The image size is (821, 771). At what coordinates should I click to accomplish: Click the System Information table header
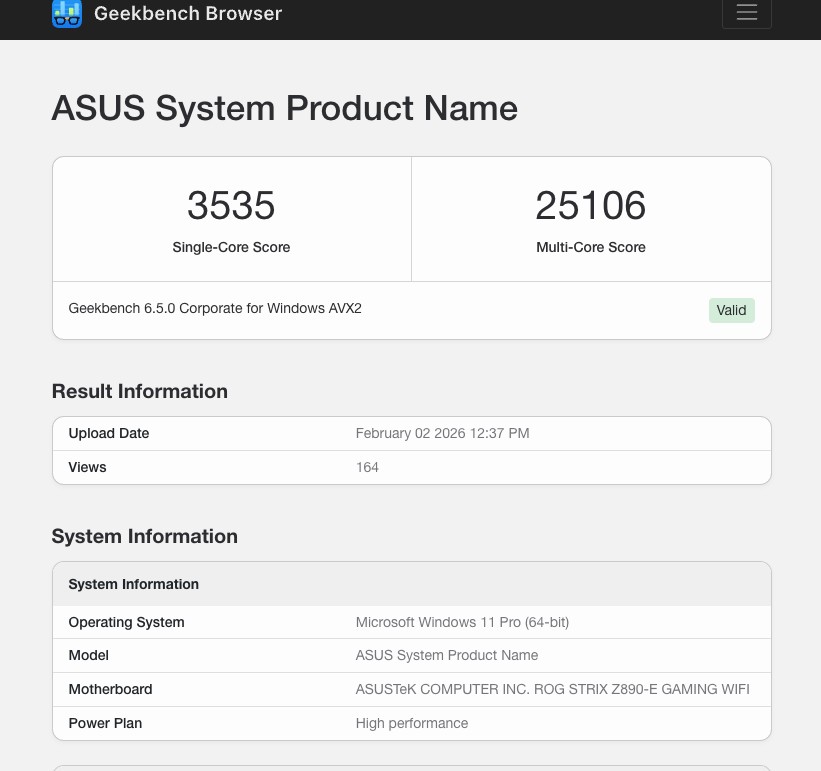pos(133,584)
